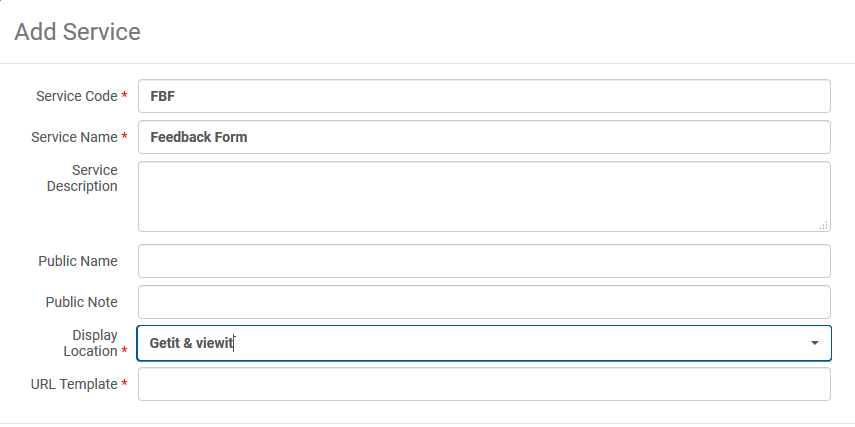Click the red asterisk beside URL Template

pyautogui.click(x=124, y=384)
